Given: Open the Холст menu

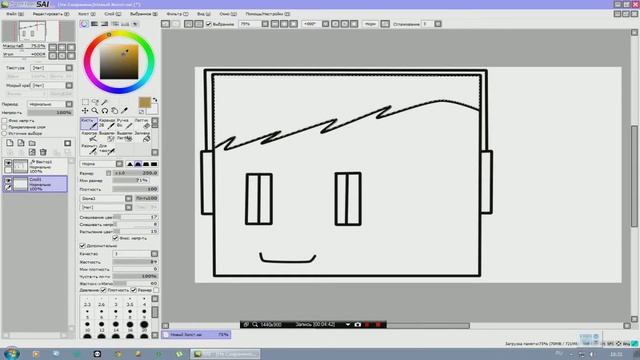Looking at the screenshot, I should (x=87, y=14).
